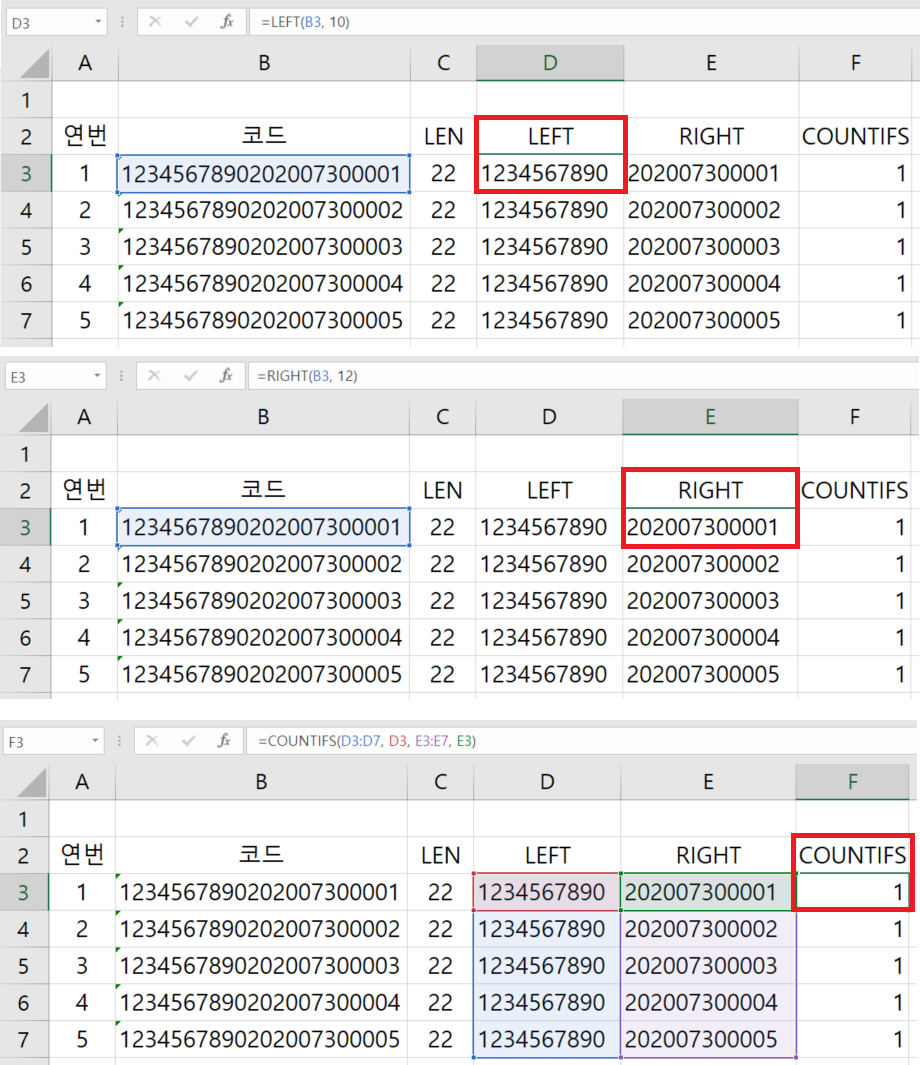Select column C header in the RIGHT formula sheet

coord(443,417)
